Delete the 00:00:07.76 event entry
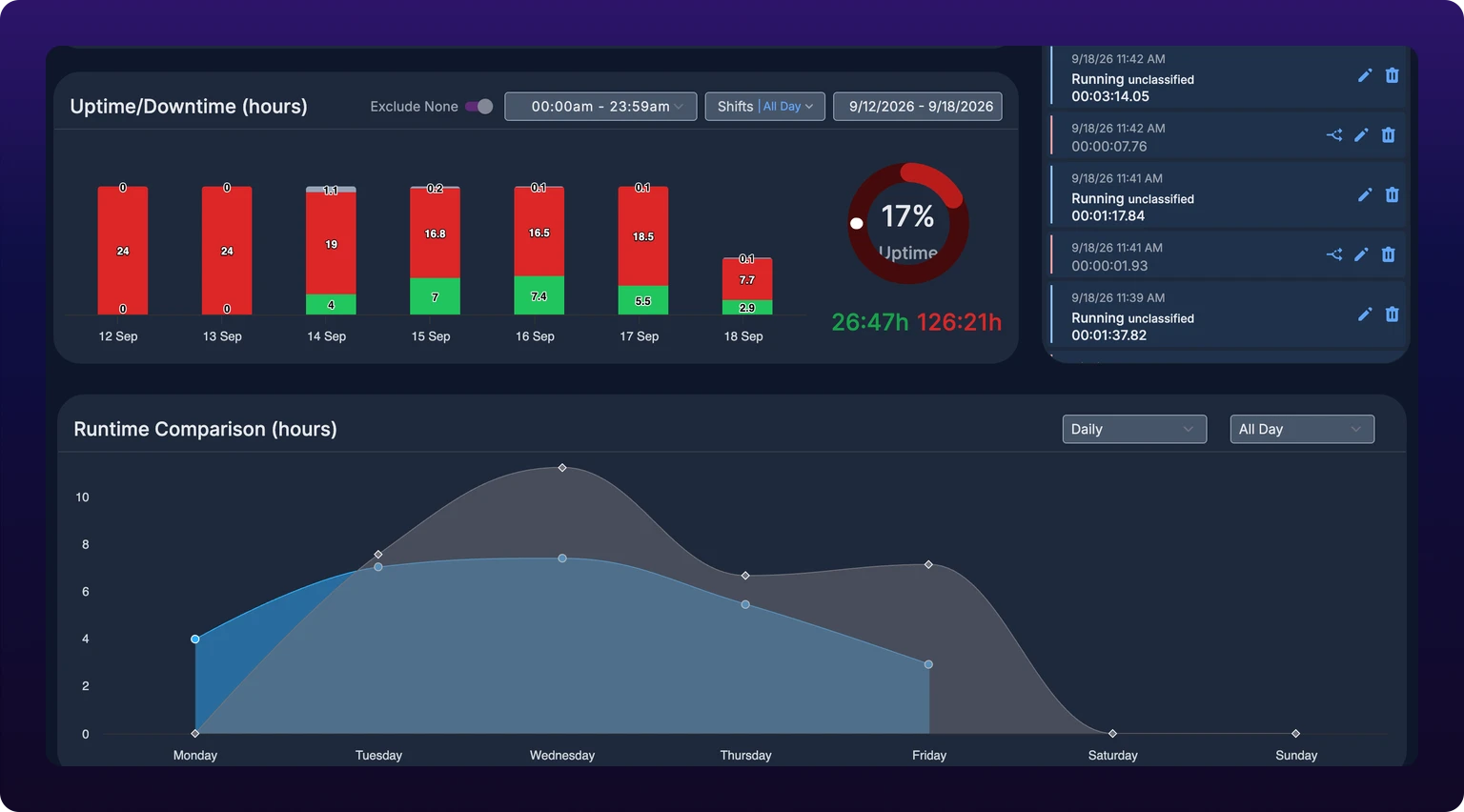The width and height of the screenshot is (1464, 812). (x=1388, y=135)
